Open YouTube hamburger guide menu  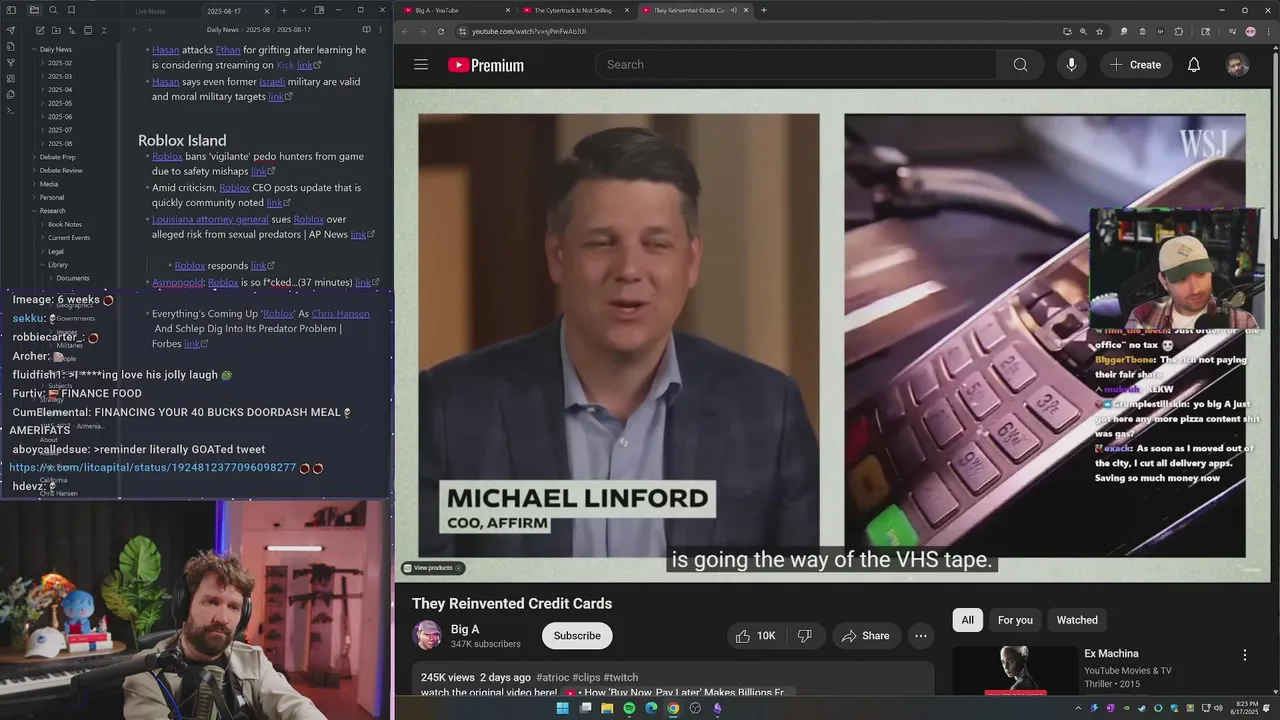pyautogui.click(x=421, y=64)
